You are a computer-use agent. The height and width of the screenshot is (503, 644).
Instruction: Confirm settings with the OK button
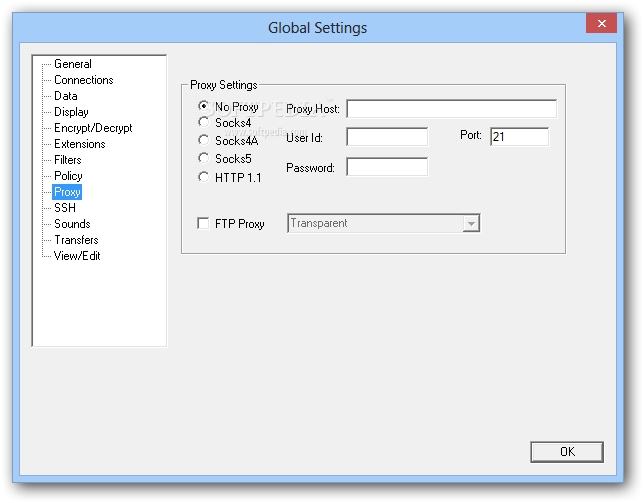[x=567, y=452]
